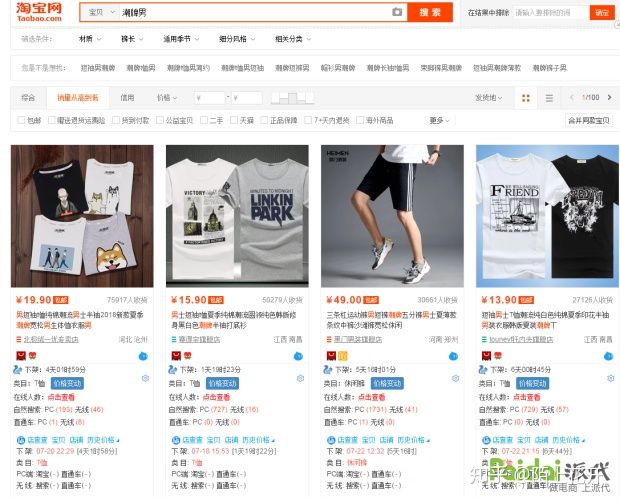Click the Taobao.com logo
The image size is (620, 502).
[39, 12]
